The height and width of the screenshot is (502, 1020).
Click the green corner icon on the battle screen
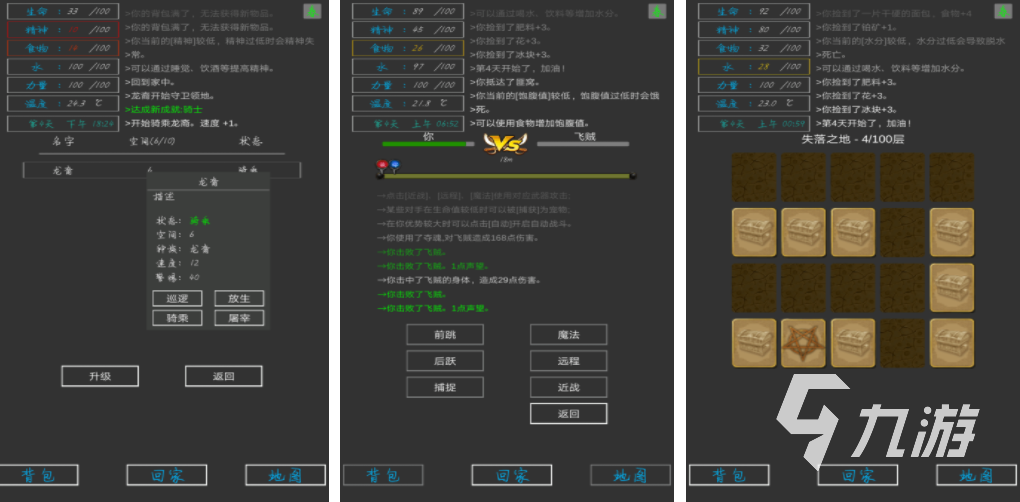[657, 12]
